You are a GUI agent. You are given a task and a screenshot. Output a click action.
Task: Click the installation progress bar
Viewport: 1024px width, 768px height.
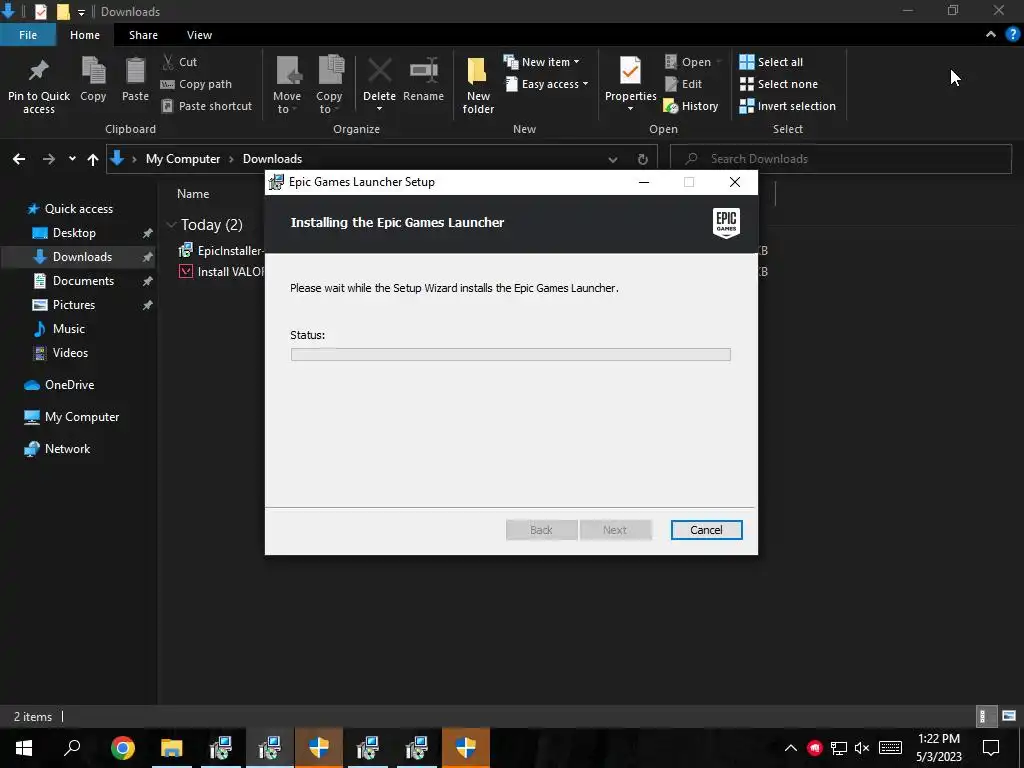(x=511, y=355)
